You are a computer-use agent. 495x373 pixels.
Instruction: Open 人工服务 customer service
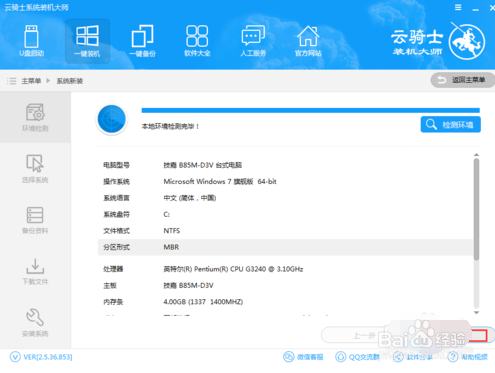[253, 41]
